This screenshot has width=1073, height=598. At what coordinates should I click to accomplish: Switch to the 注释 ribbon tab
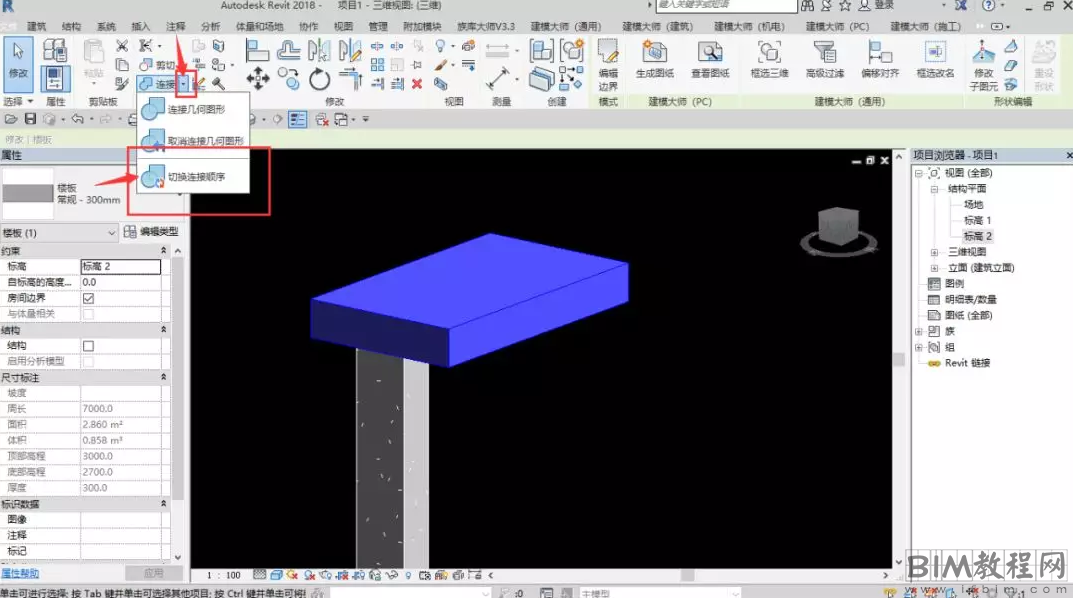point(176,26)
